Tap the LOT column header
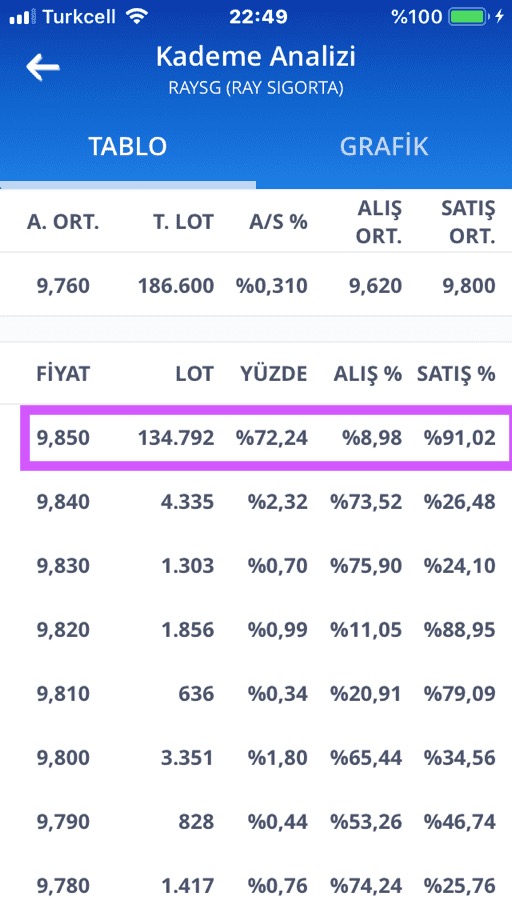 tap(195, 374)
